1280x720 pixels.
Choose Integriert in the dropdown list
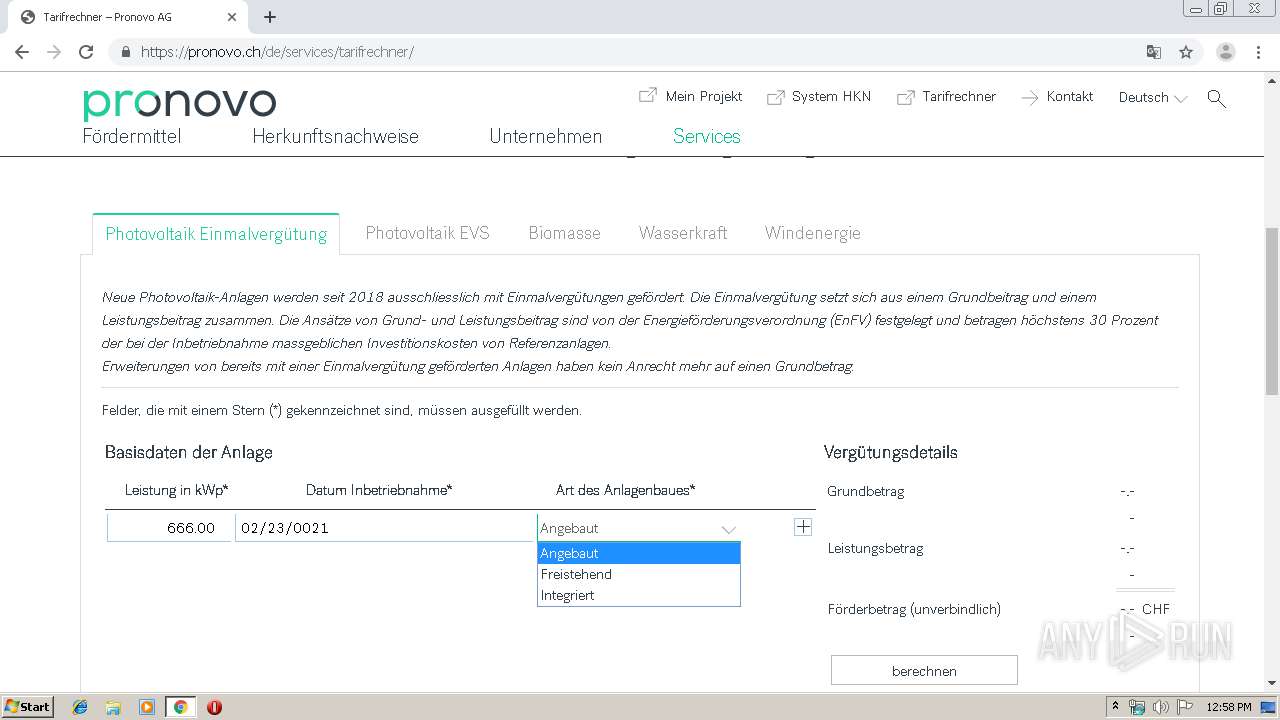(638, 595)
